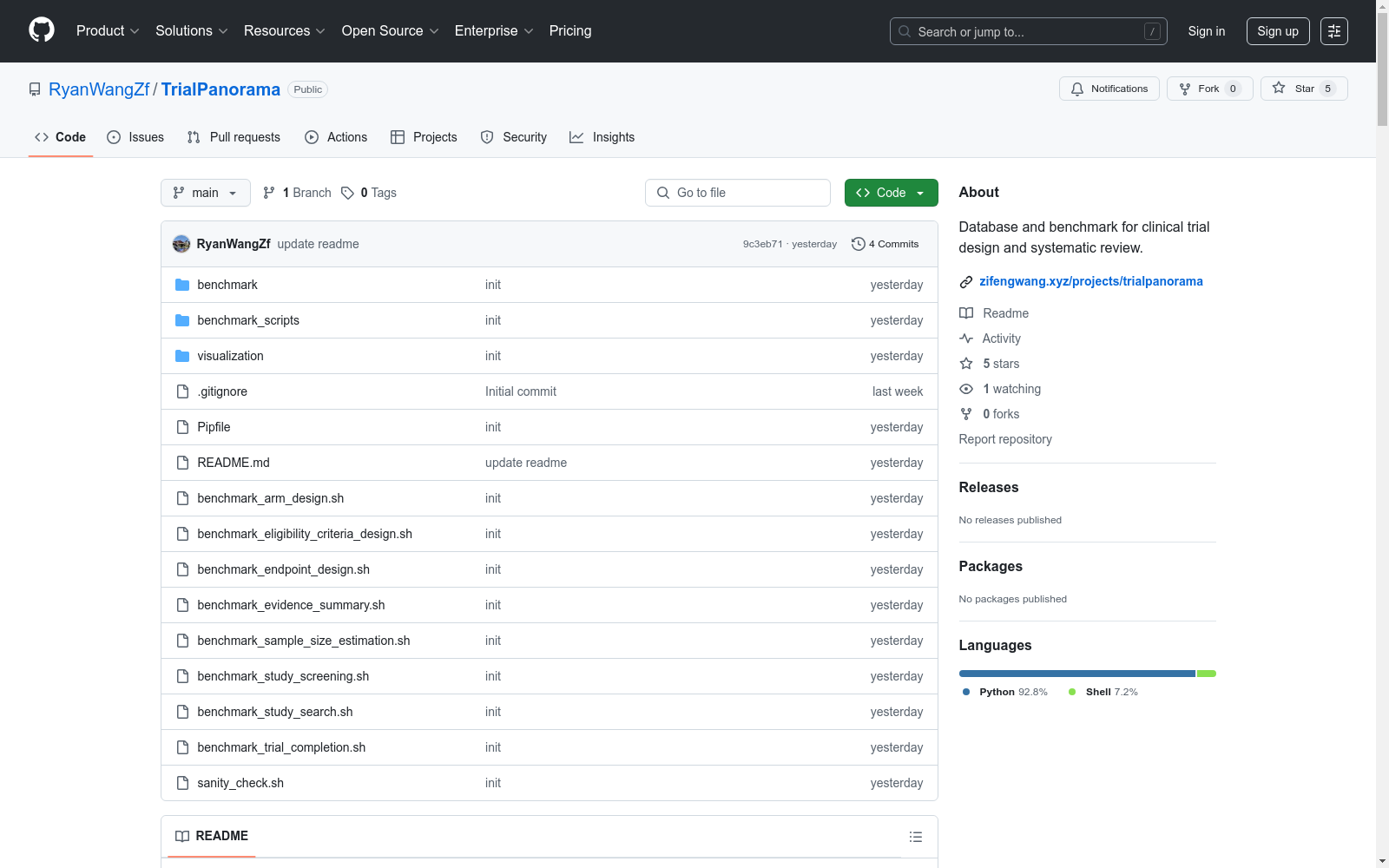This screenshot has height=868, width=1389.
Task: Open the Pricing page link
Action: (570, 31)
